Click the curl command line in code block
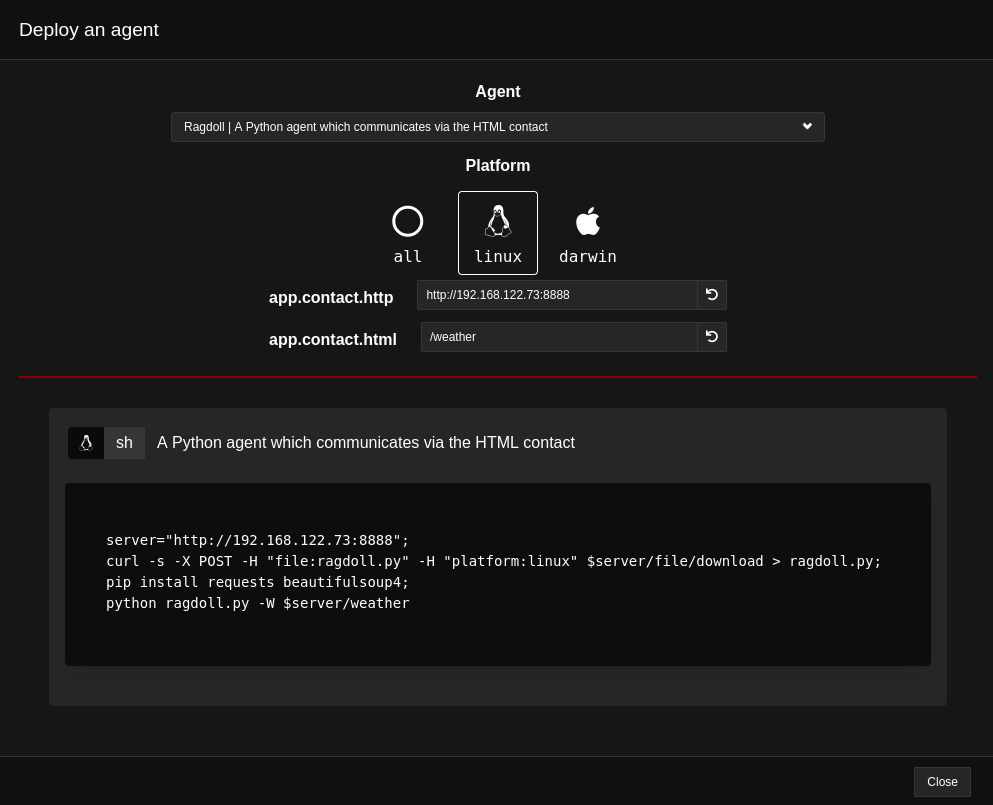This screenshot has width=993, height=805. (x=493, y=561)
